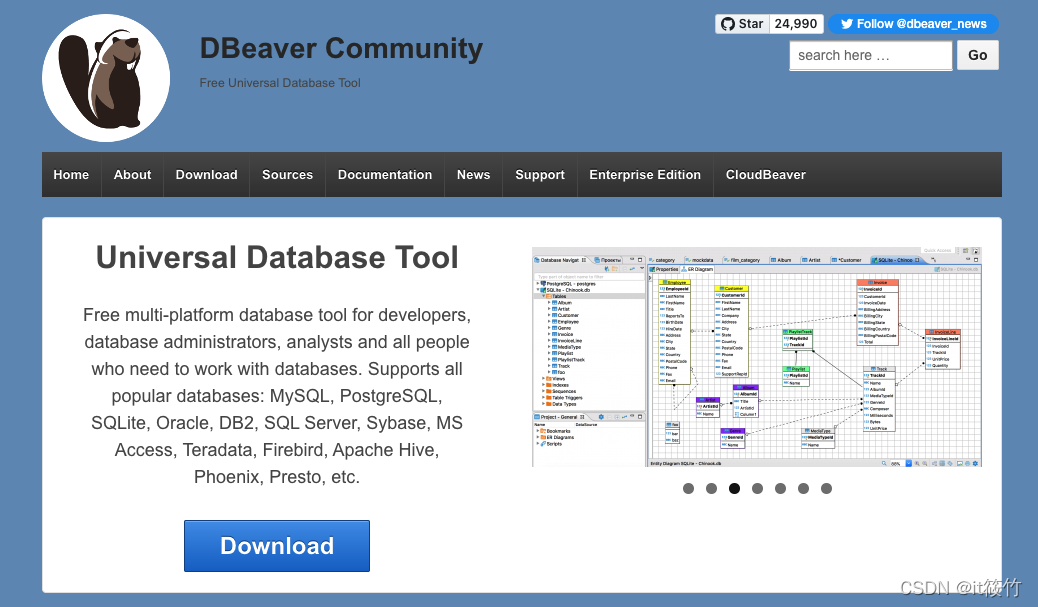Open the Documentation menu item
This screenshot has height=607, width=1038.
385,175
